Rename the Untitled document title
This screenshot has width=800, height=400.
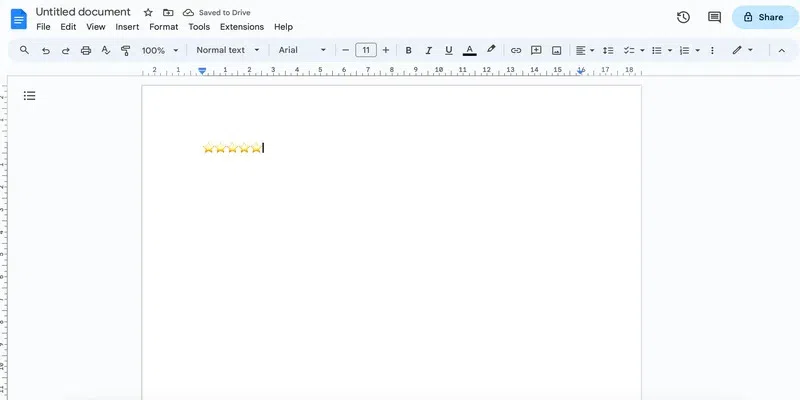[83, 12]
